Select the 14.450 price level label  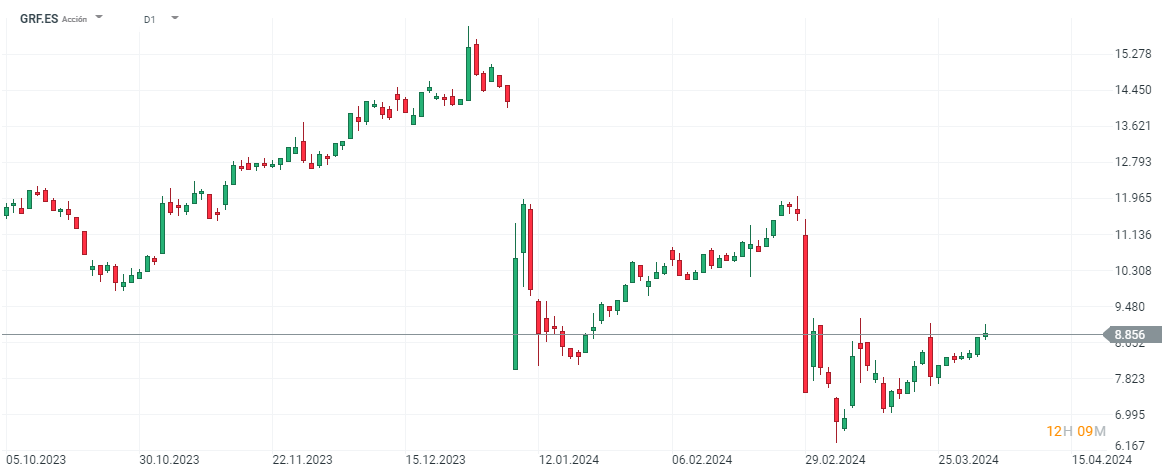[1135, 90]
